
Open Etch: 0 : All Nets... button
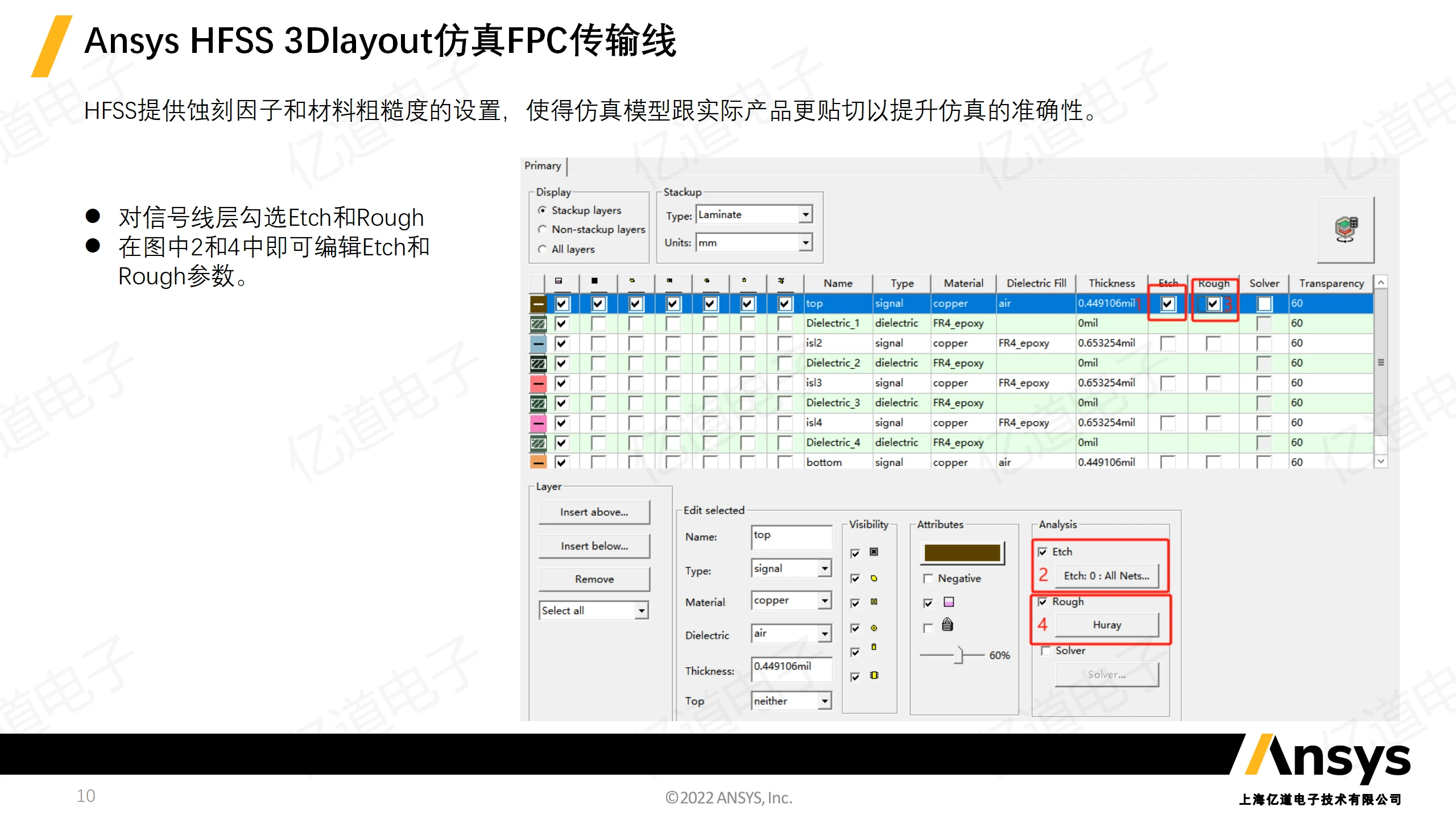tap(1106, 576)
